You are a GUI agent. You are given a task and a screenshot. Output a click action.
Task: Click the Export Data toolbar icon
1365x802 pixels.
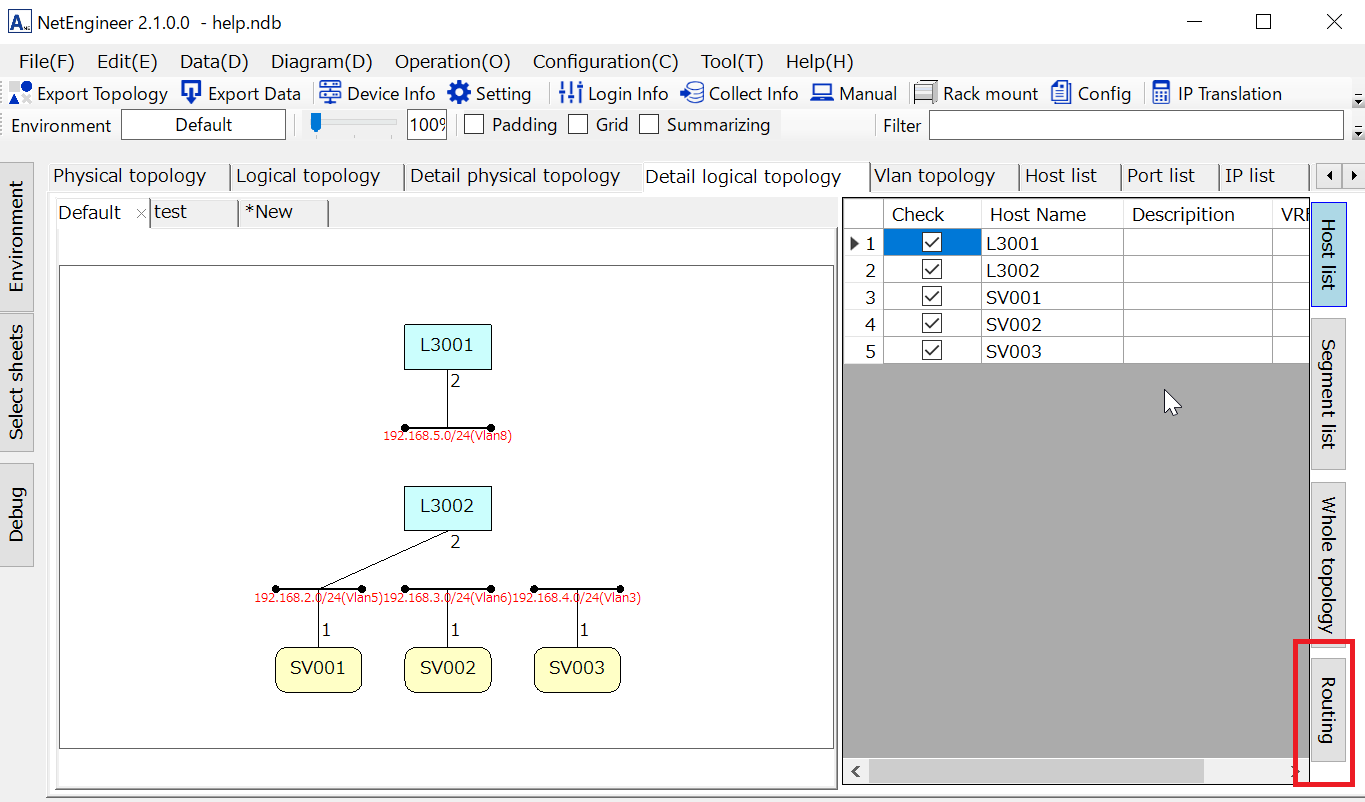pos(191,93)
